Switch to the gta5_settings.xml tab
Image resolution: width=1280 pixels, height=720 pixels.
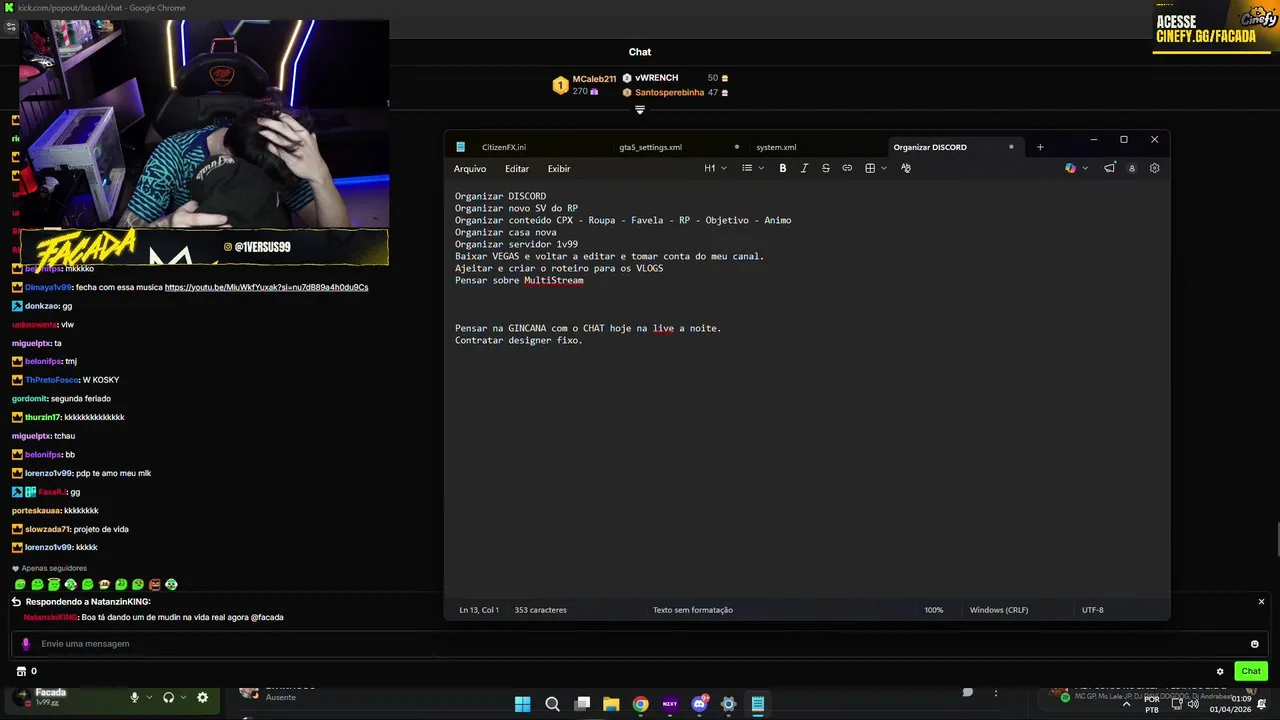[650, 147]
